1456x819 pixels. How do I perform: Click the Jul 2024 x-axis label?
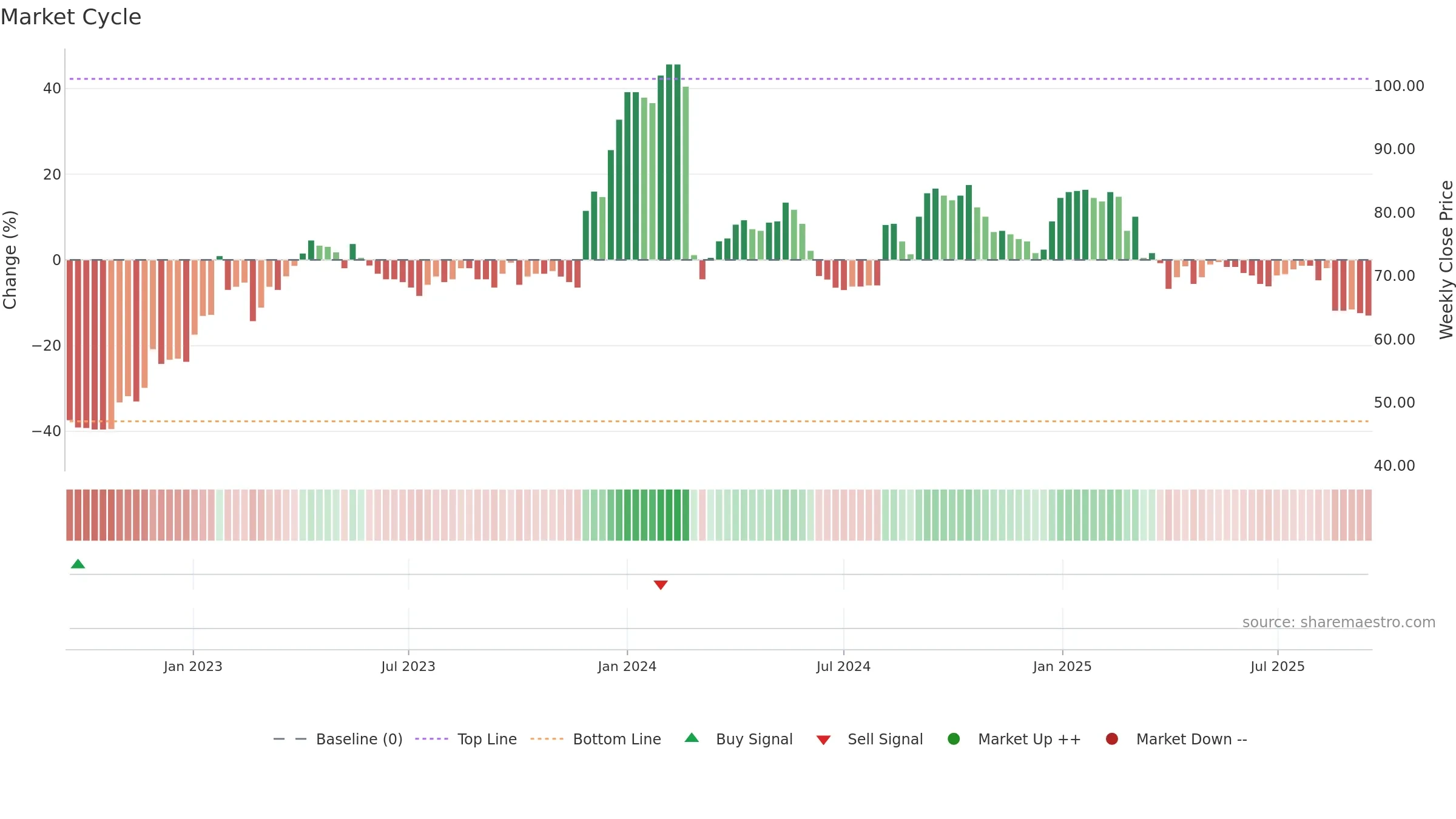coord(843,667)
